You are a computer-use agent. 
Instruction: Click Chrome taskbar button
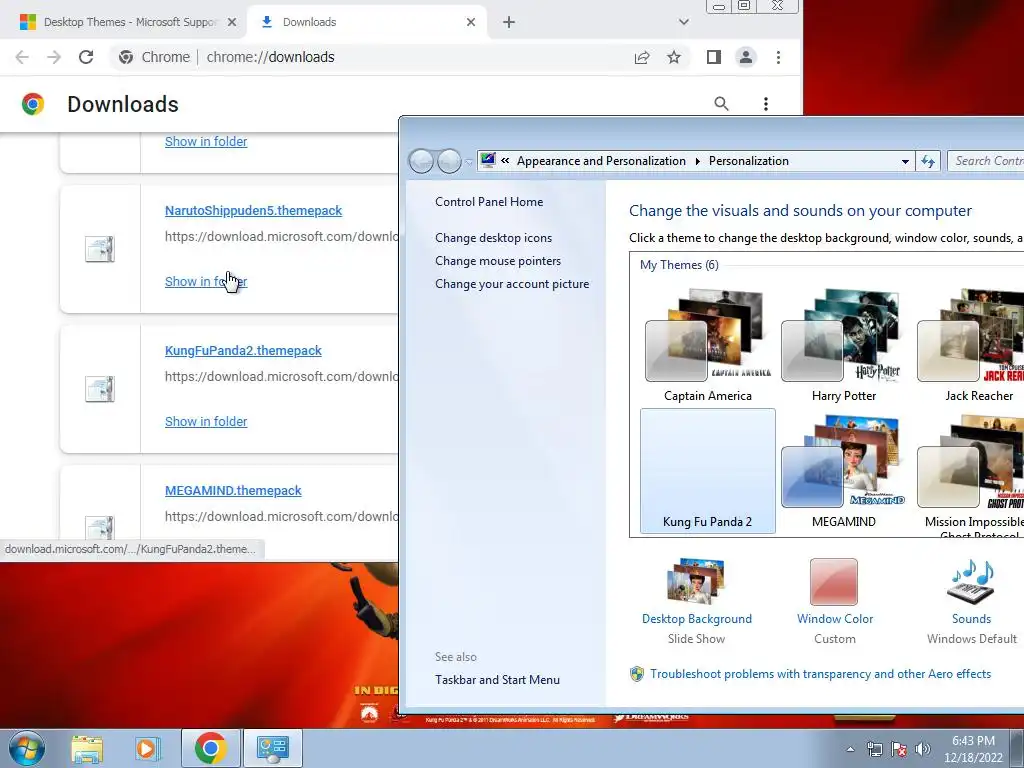pyautogui.click(x=210, y=748)
